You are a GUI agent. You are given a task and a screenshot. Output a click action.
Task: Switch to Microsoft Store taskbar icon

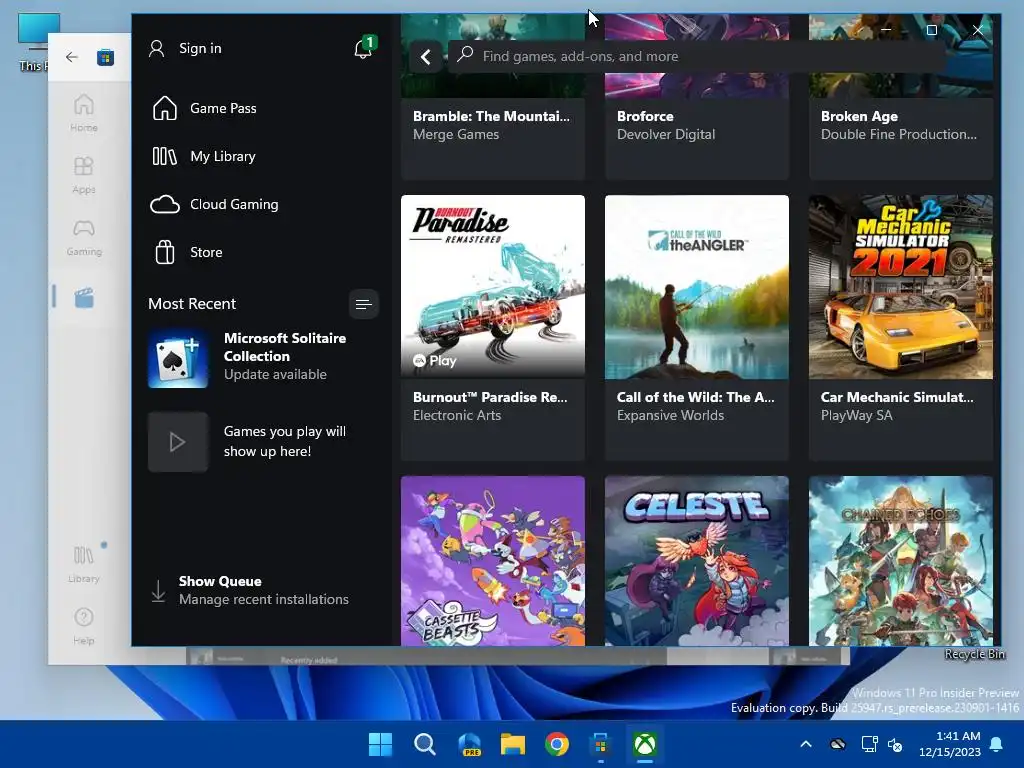(x=601, y=744)
